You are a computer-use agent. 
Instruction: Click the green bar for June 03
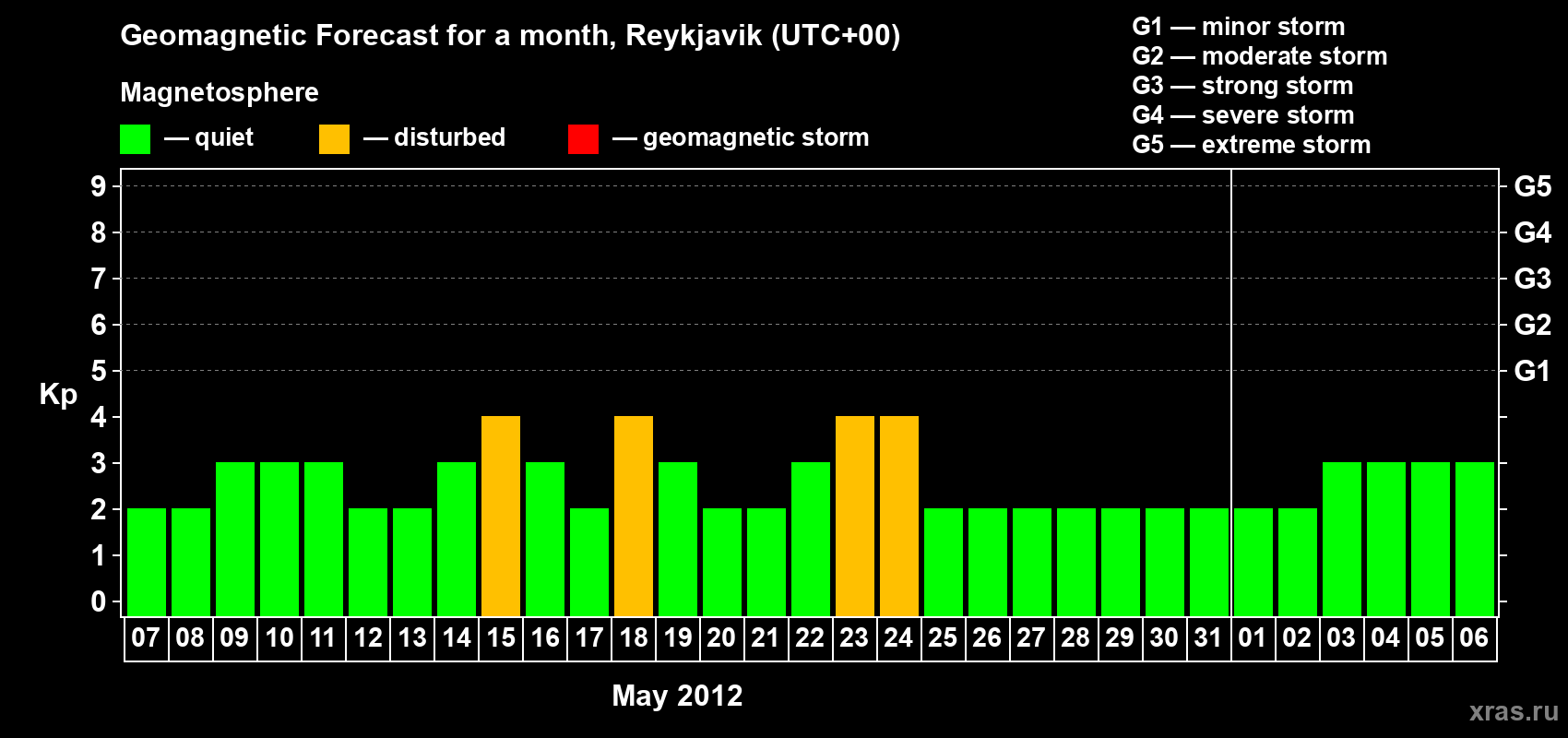click(x=1342, y=539)
